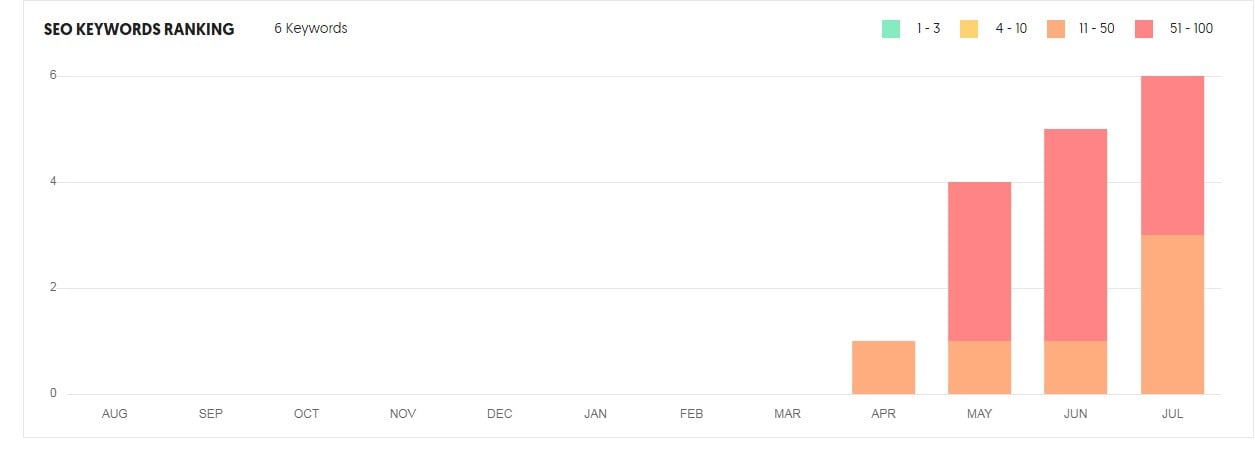1255x453 pixels.
Task: Click the orange segment of the JUN bar
Action: pos(1075,367)
